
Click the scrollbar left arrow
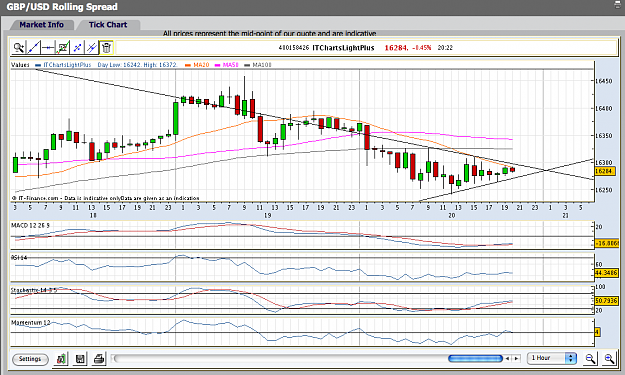pyautogui.click(x=507, y=359)
